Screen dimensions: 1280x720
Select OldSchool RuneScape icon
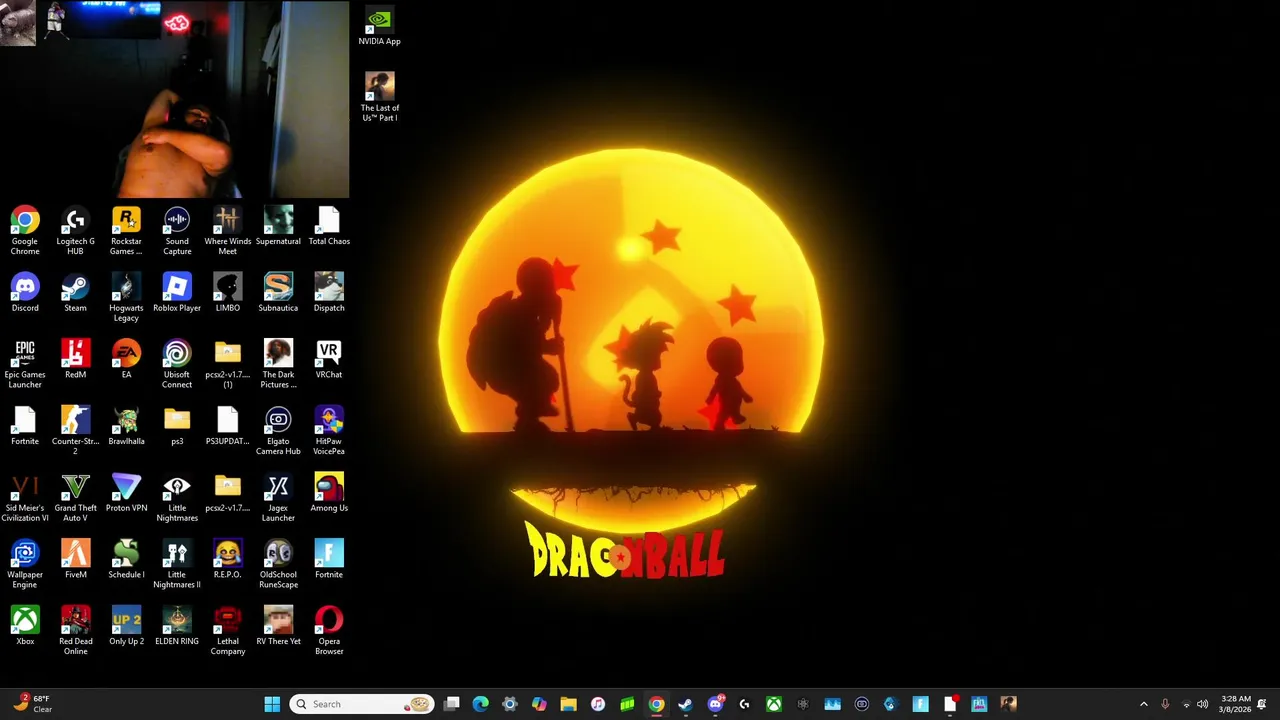coord(278,564)
